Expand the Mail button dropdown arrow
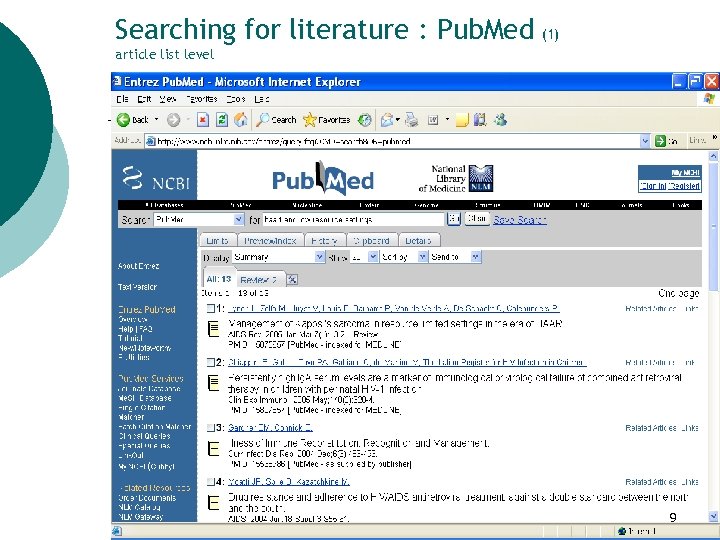The height and width of the screenshot is (540, 720). 398,120
